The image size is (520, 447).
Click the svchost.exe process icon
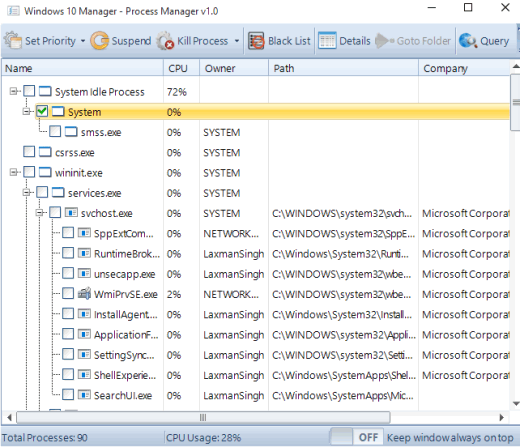click(x=71, y=213)
